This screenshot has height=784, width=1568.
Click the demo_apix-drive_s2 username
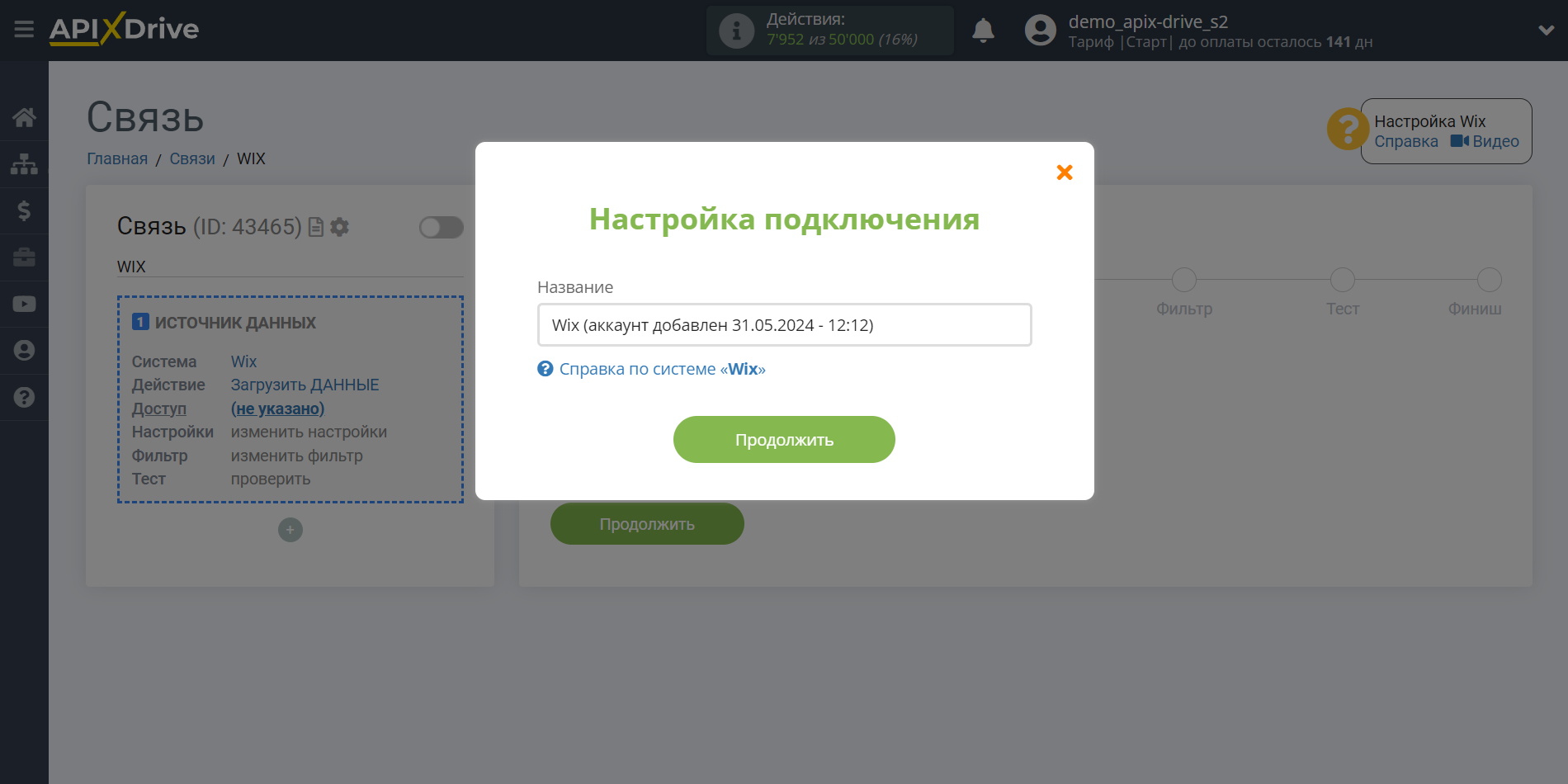[x=1148, y=21]
